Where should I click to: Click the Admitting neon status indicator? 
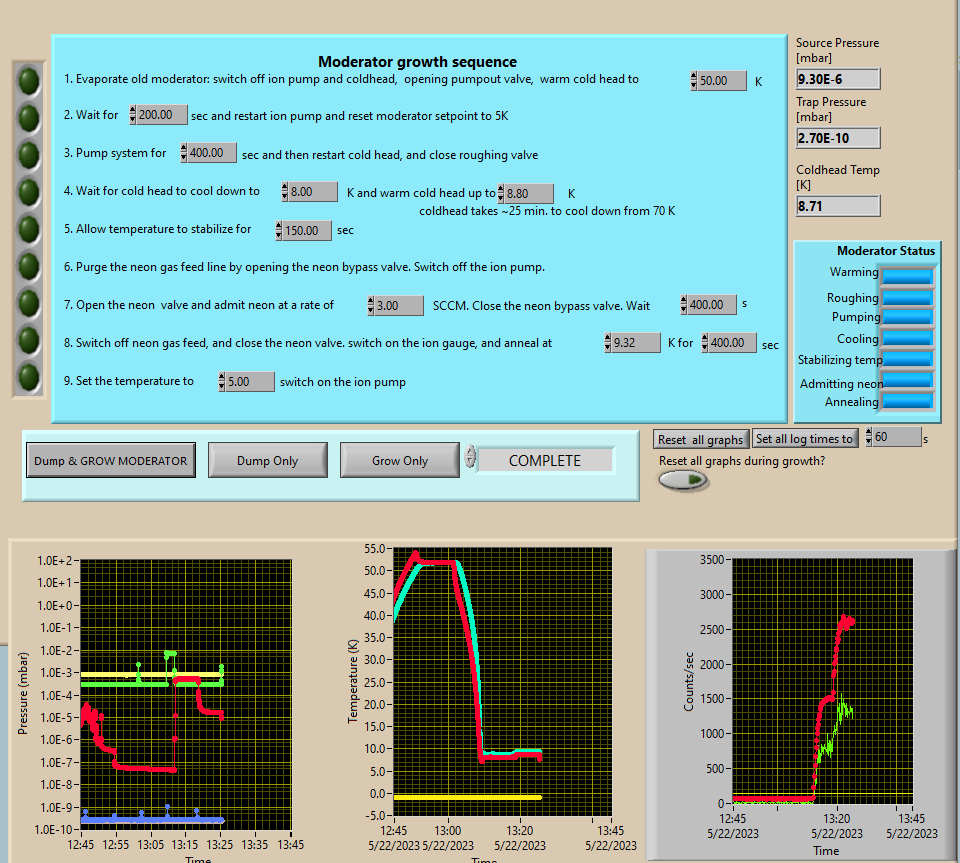point(907,380)
